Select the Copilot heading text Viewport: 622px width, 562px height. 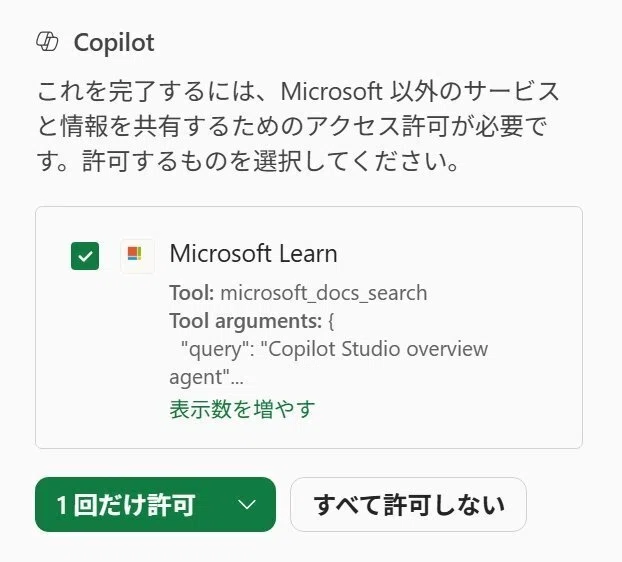114,42
